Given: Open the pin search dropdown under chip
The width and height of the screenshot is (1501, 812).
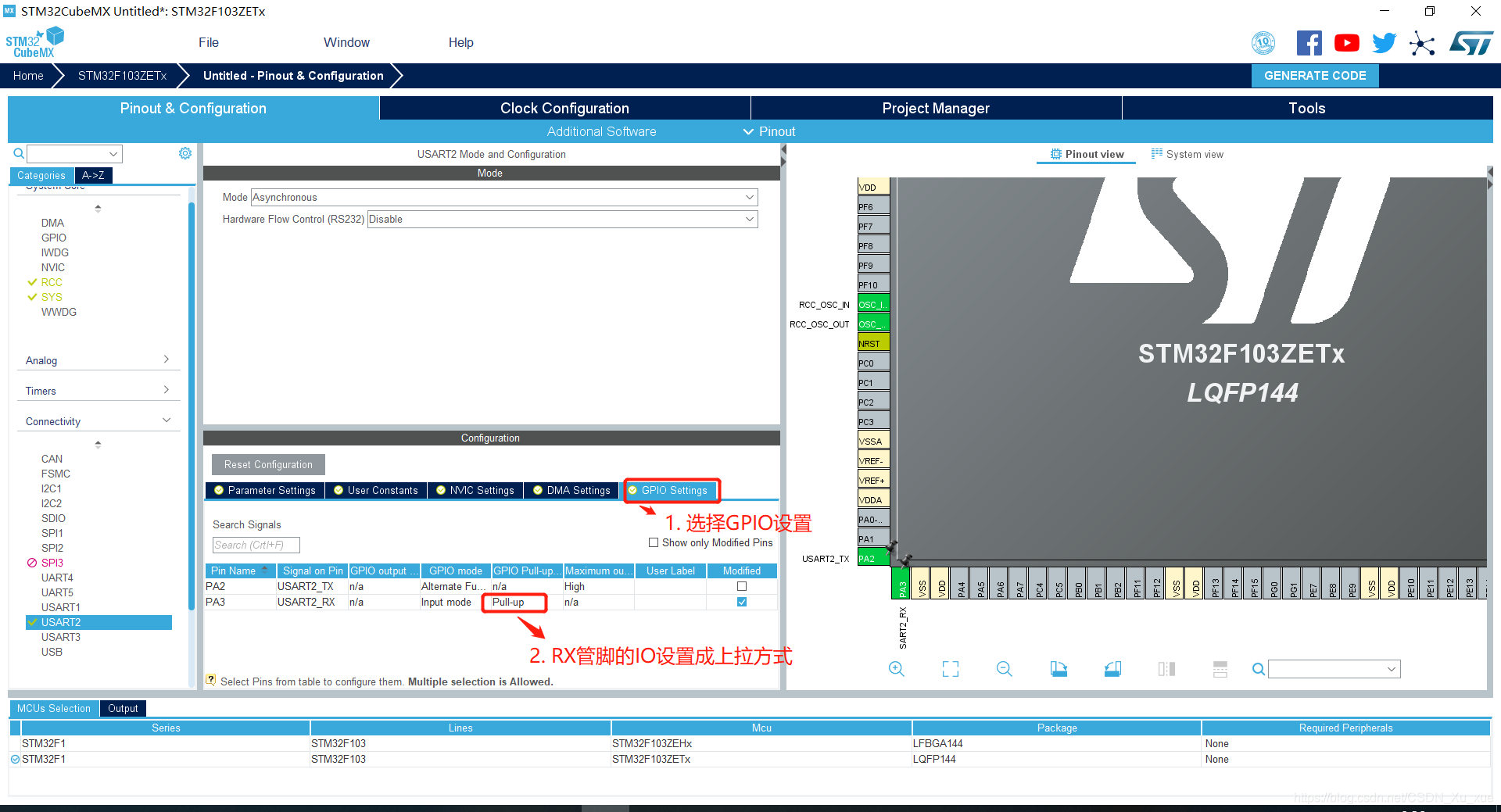Looking at the screenshot, I should coord(1334,669).
